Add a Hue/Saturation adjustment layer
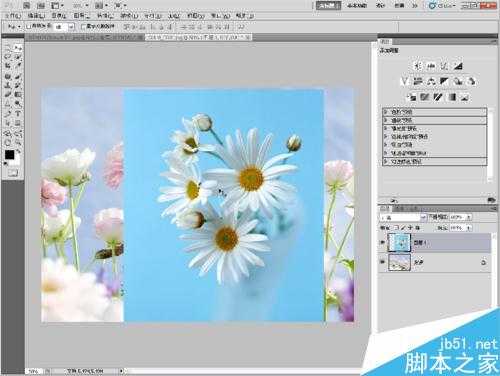500x376 pixels. pyautogui.click(x=418, y=81)
